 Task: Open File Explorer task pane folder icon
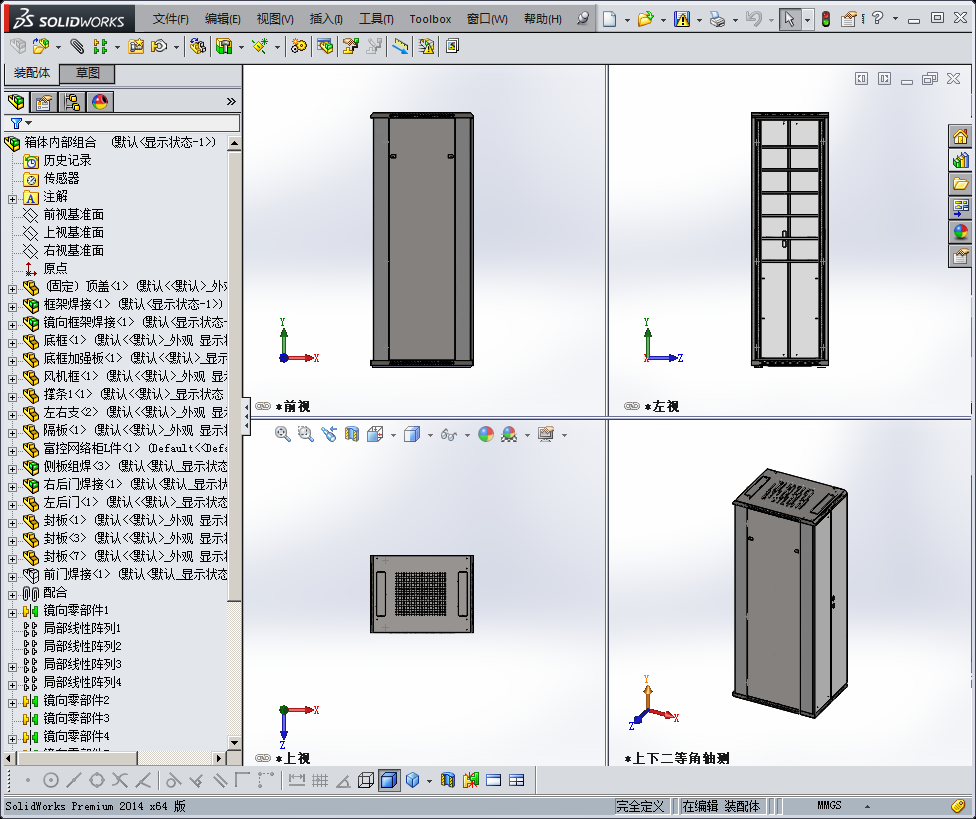pos(960,184)
